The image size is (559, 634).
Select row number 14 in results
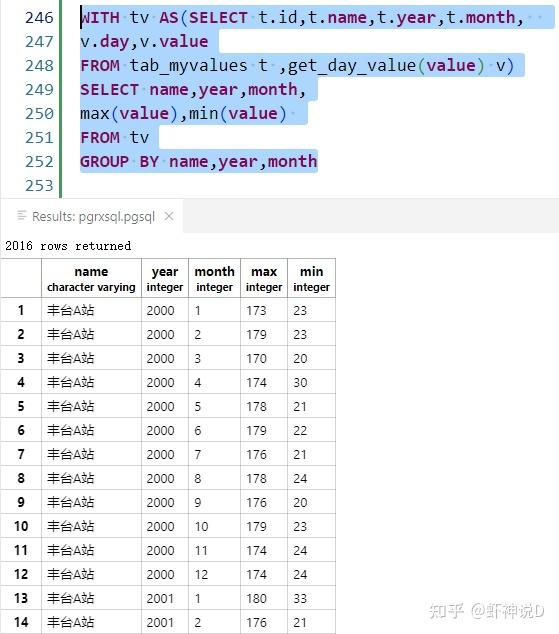21,622
